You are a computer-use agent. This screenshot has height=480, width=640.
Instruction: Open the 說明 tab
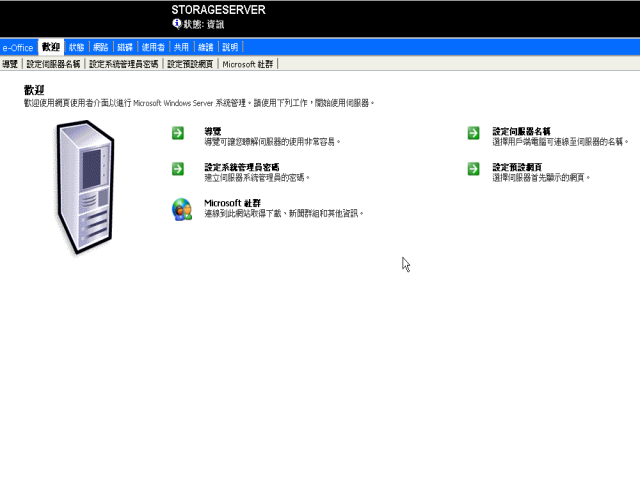(230, 47)
